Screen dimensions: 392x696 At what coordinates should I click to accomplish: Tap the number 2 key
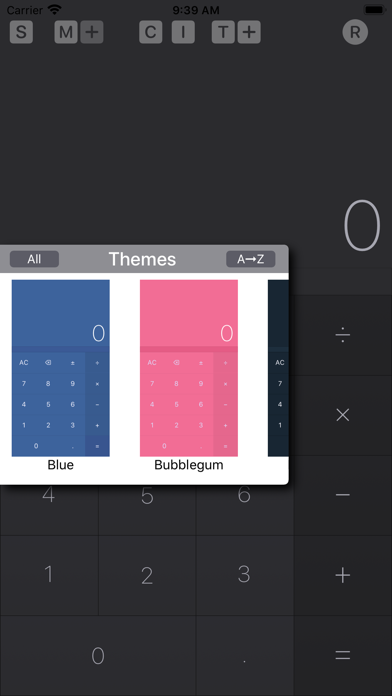tap(147, 576)
